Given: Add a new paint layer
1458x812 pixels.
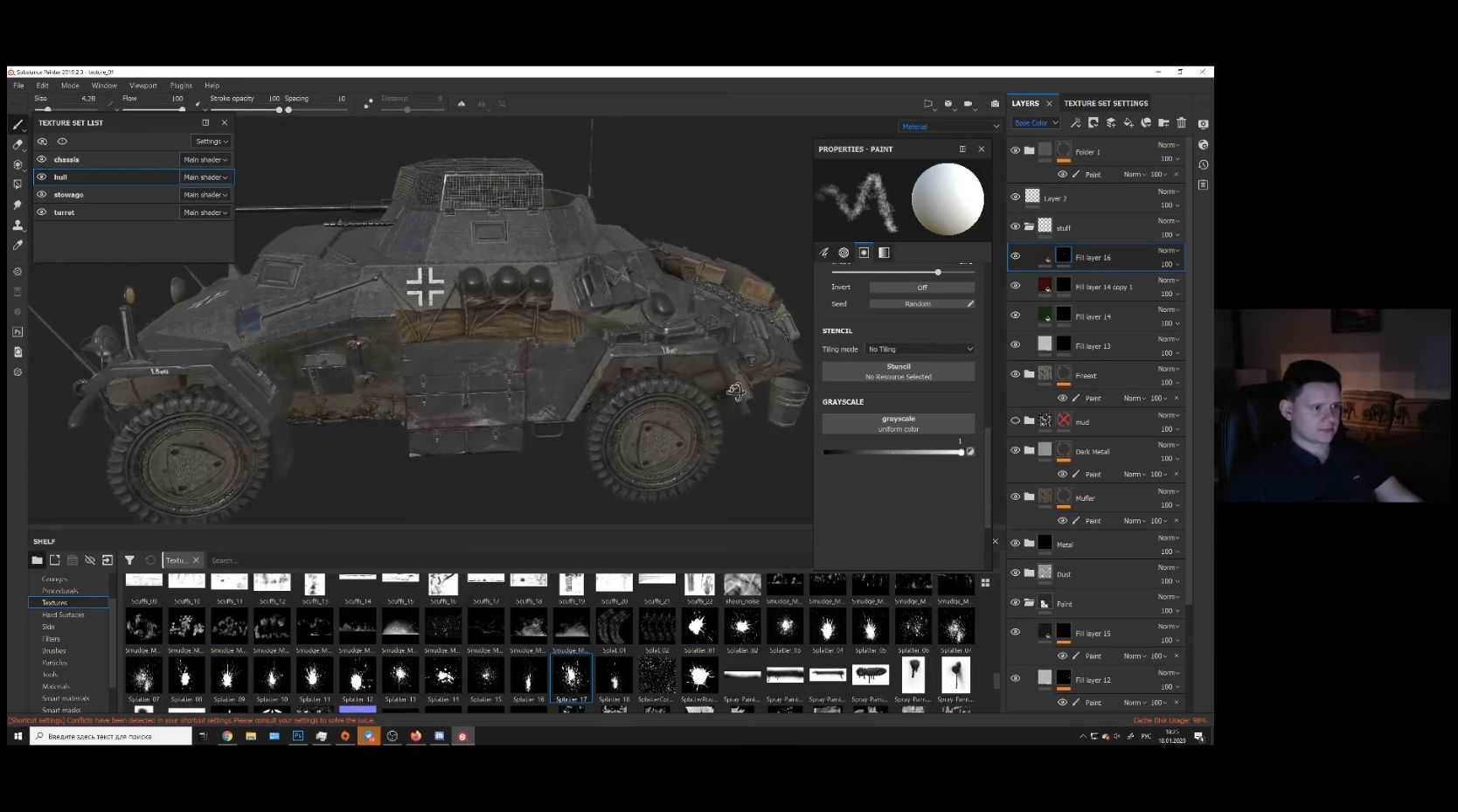Looking at the screenshot, I should [x=1111, y=123].
